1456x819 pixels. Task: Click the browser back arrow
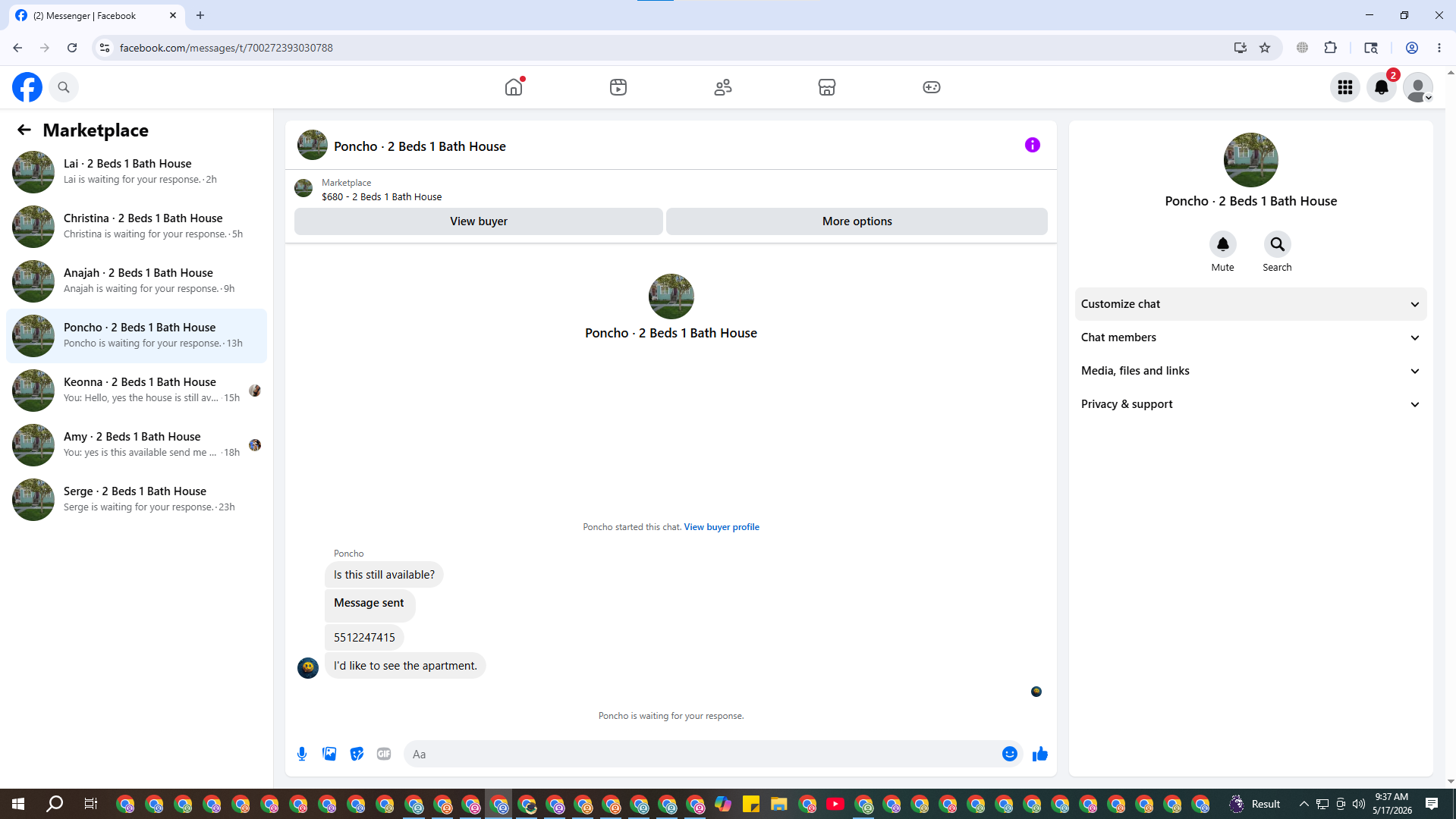[17, 48]
